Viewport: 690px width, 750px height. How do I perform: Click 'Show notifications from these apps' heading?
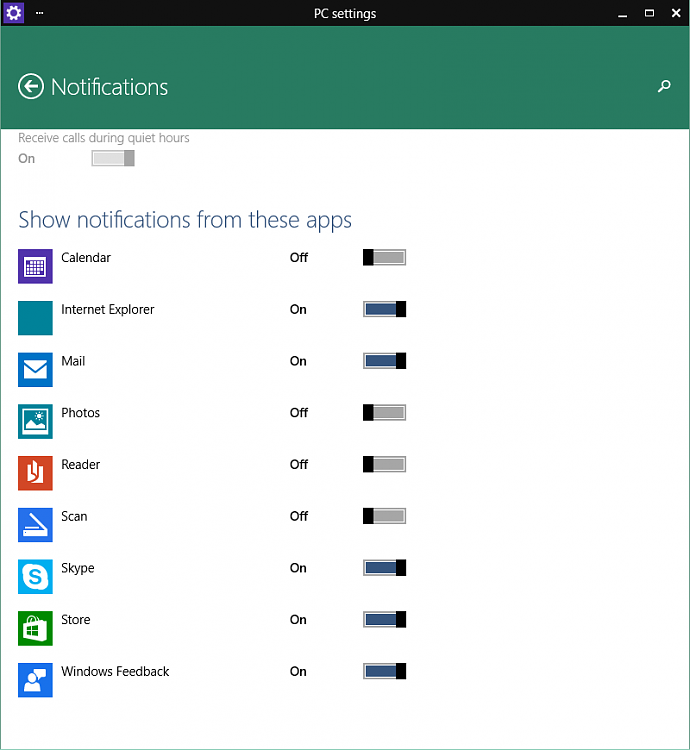coord(185,220)
